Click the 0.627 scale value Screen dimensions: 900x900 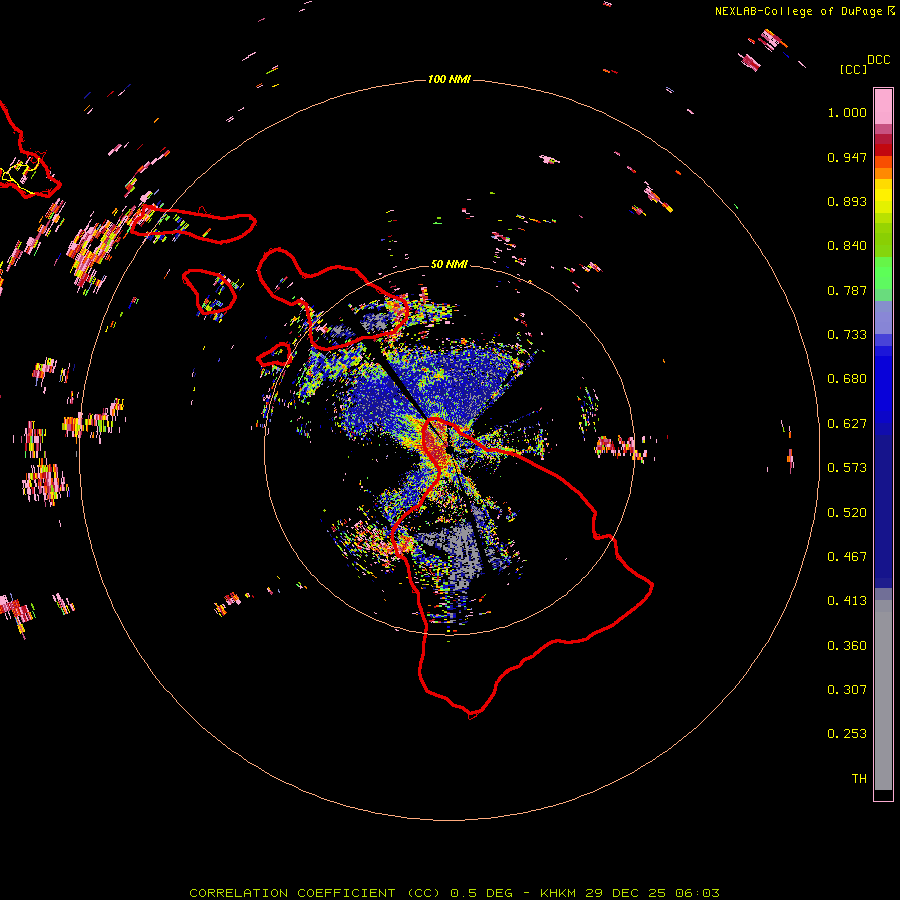click(847, 424)
